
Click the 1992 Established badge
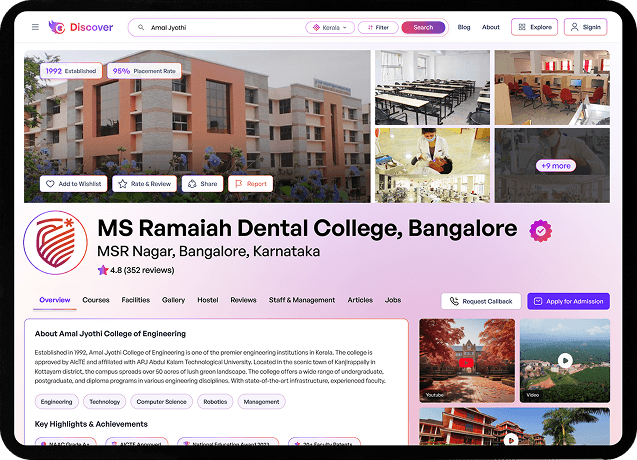click(x=71, y=71)
